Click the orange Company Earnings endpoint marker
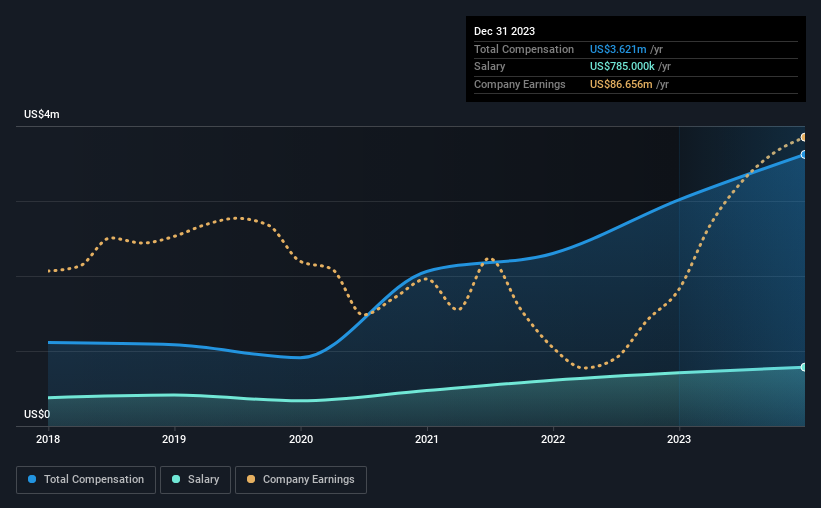 pos(804,137)
